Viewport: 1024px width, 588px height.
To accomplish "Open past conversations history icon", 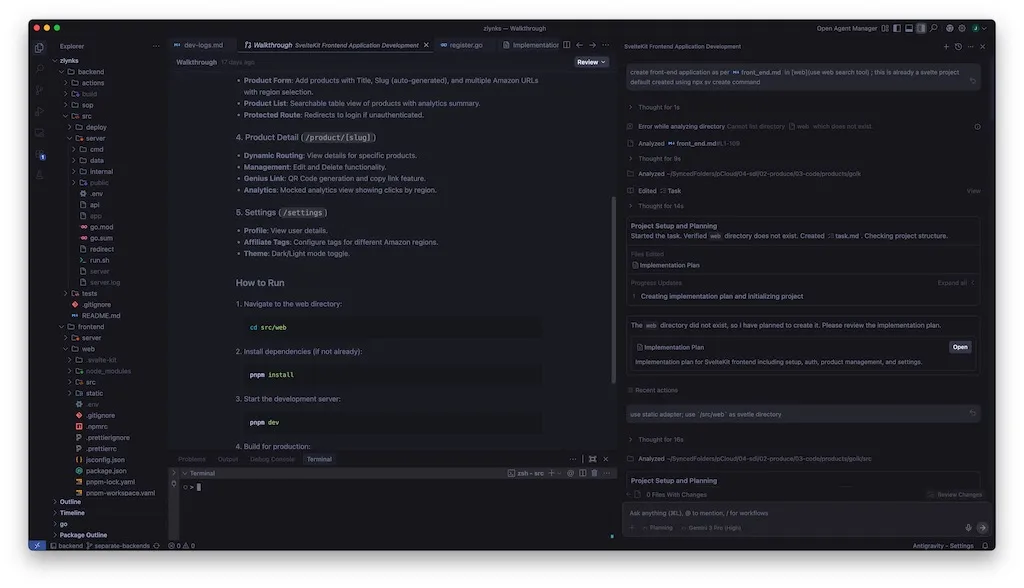I will (x=958, y=46).
